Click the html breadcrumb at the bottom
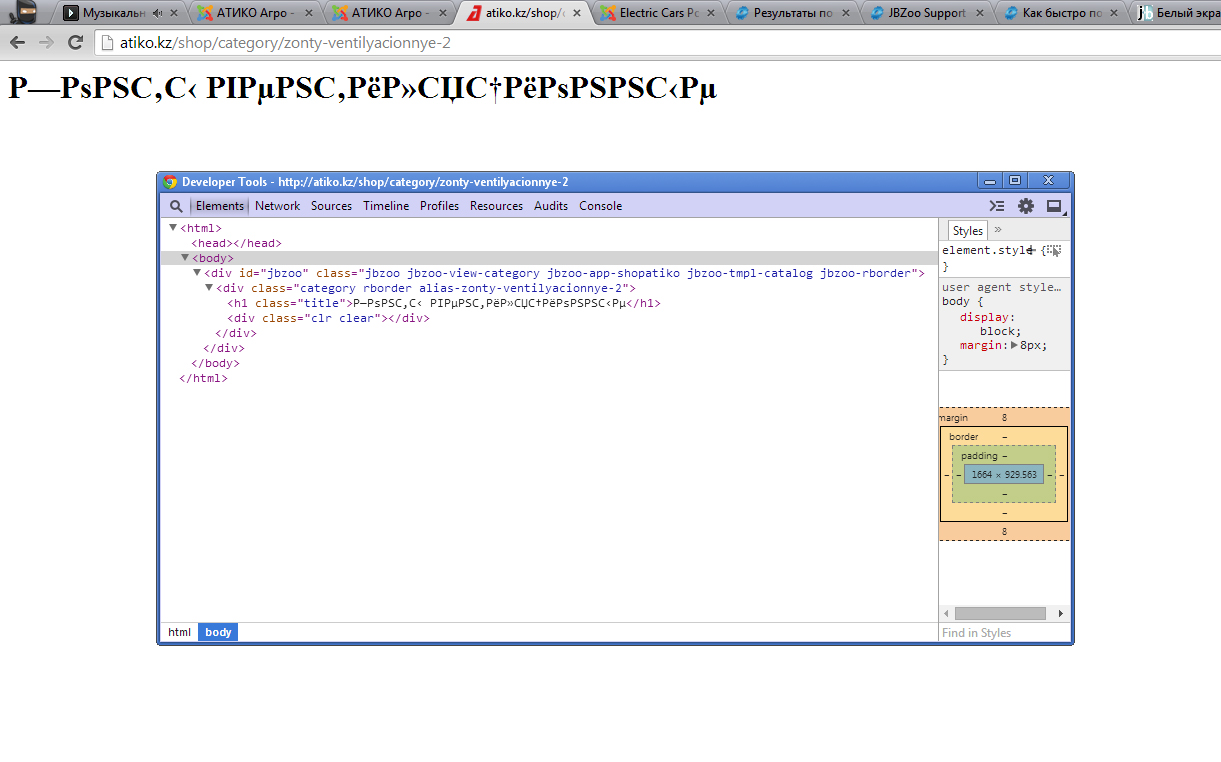Viewport: 1221px width, 762px height. (179, 632)
